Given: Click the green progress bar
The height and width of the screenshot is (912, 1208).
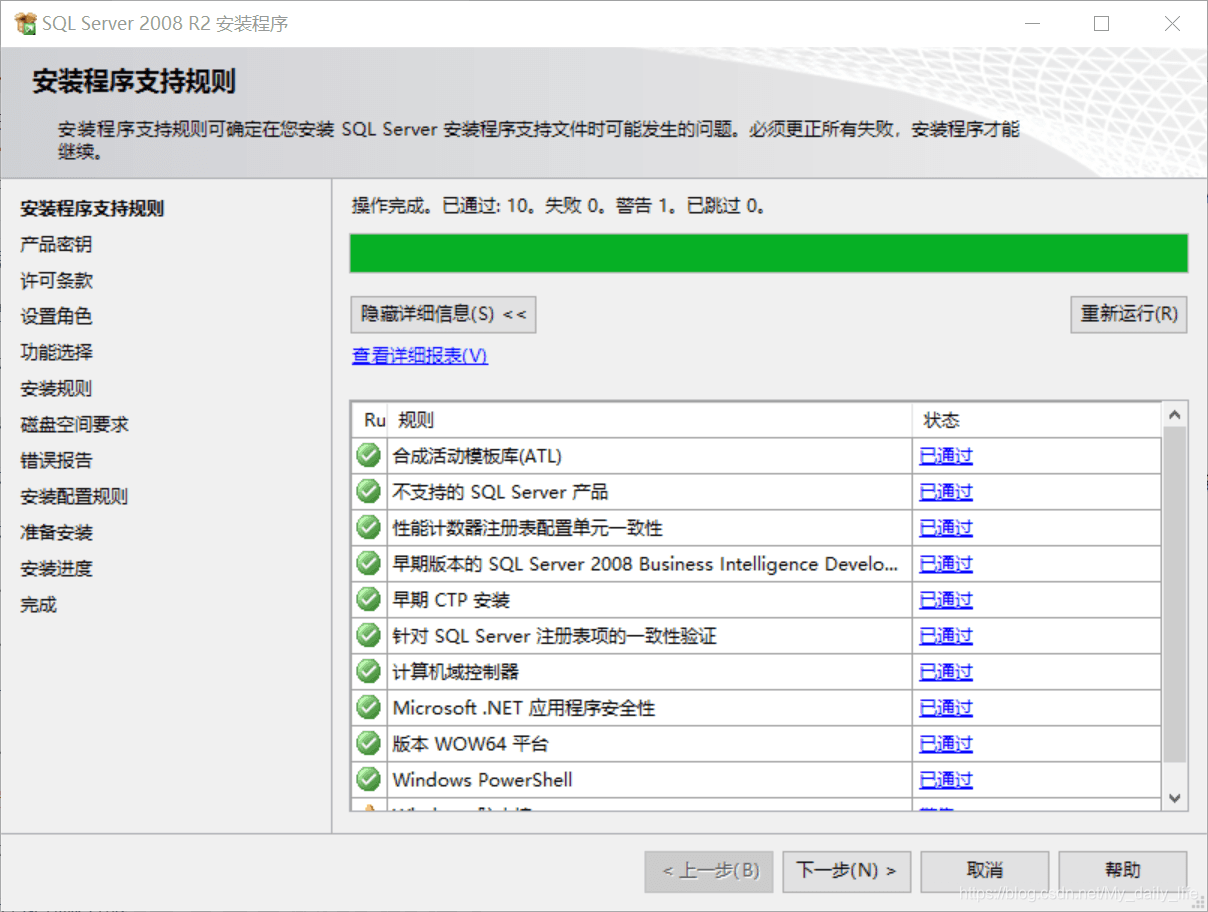Looking at the screenshot, I should pos(768,253).
